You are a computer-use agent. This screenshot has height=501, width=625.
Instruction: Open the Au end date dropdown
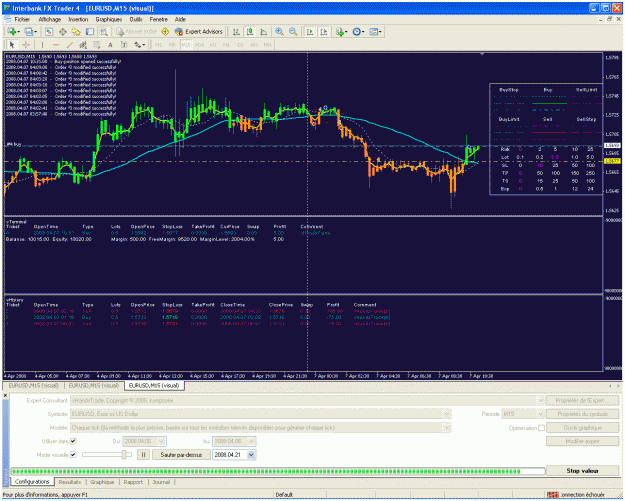pyautogui.click(x=251, y=441)
